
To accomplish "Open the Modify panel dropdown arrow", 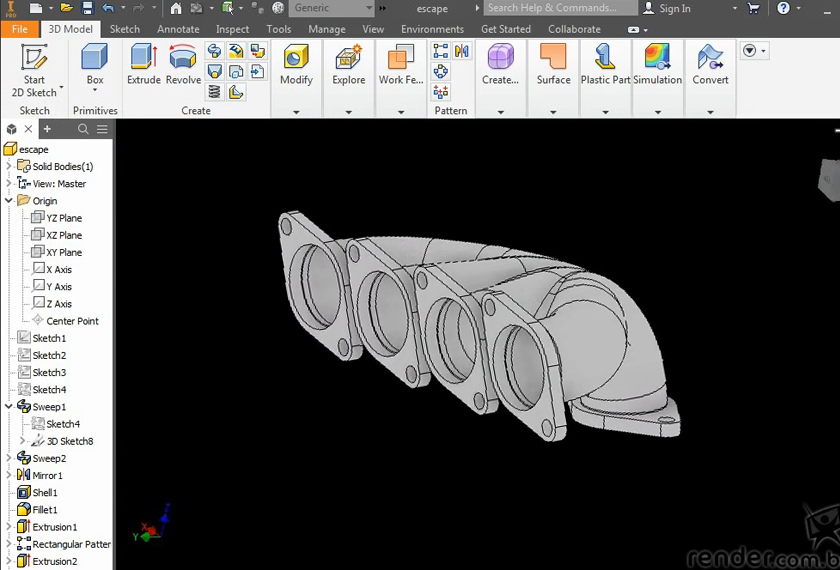I will tap(296, 112).
